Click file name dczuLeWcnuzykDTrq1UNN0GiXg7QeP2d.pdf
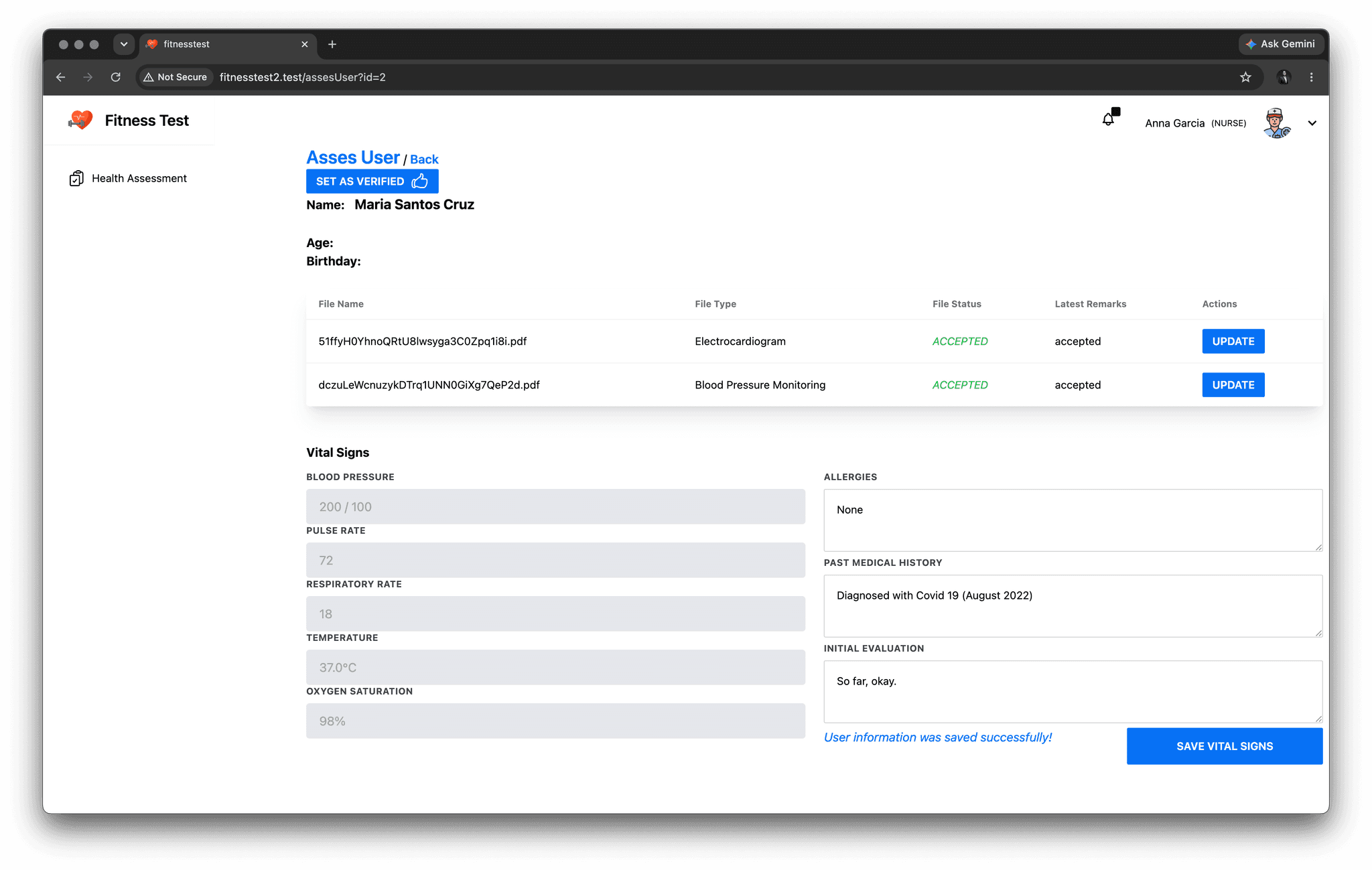Viewport: 1372px width, 870px height. coord(429,384)
